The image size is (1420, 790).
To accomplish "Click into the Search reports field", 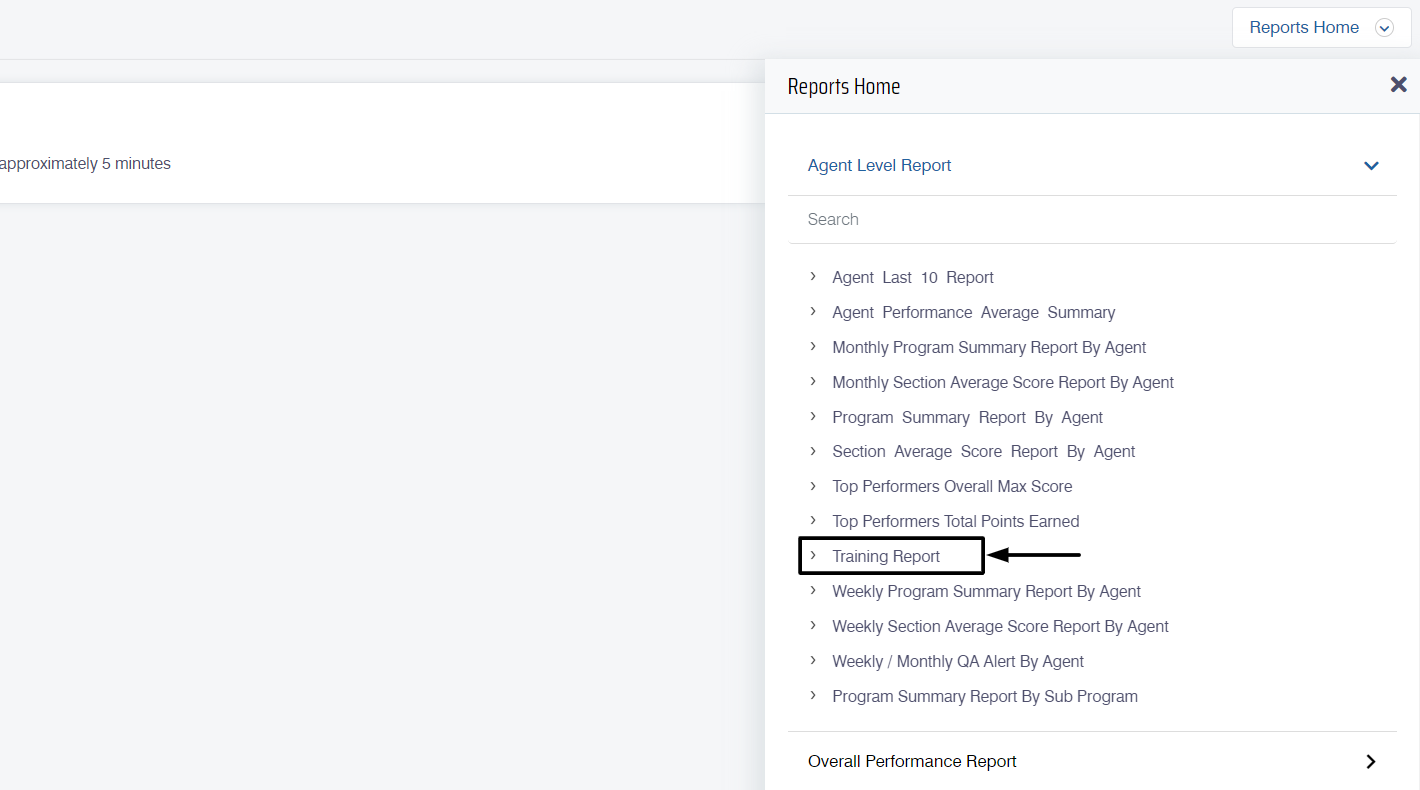I will tap(1092, 220).
